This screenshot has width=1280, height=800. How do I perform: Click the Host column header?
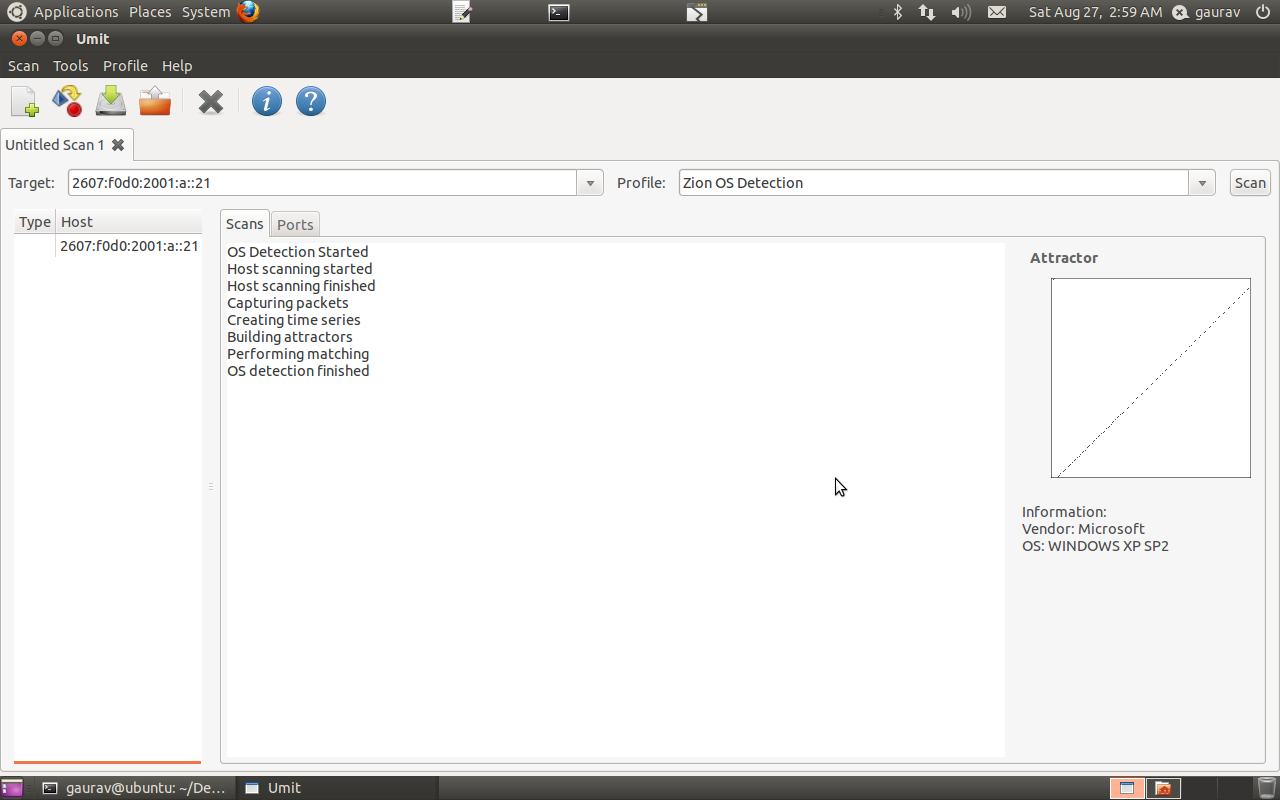point(129,222)
